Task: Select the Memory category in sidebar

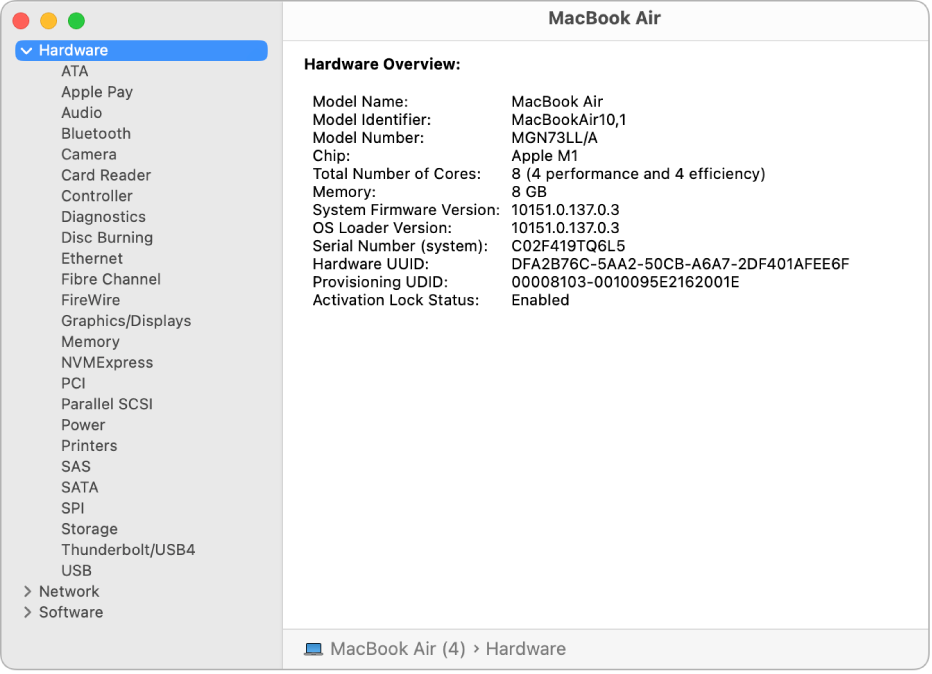Action: point(90,341)
